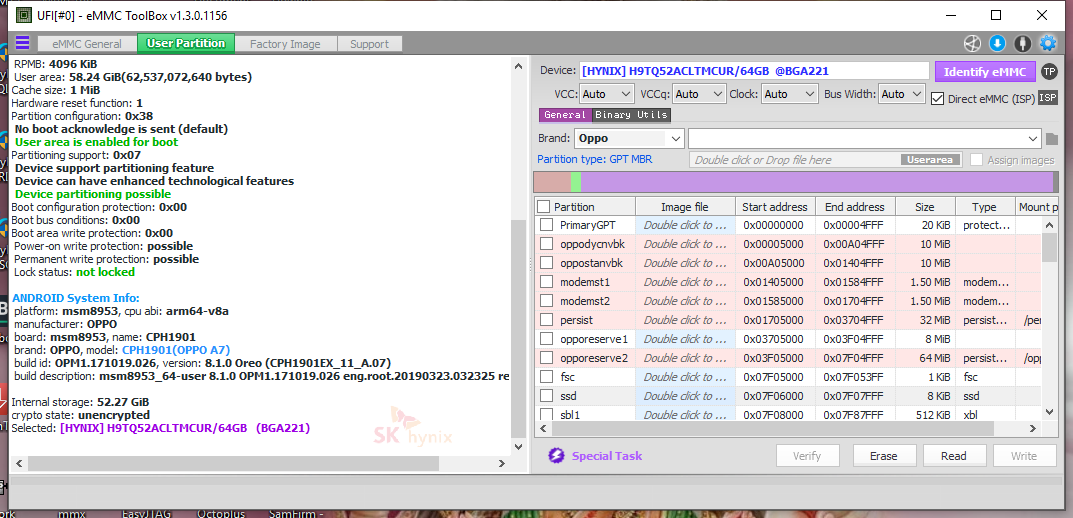Switch to the eMMC General tab
Screen dimensions: 1073x518
88,44
